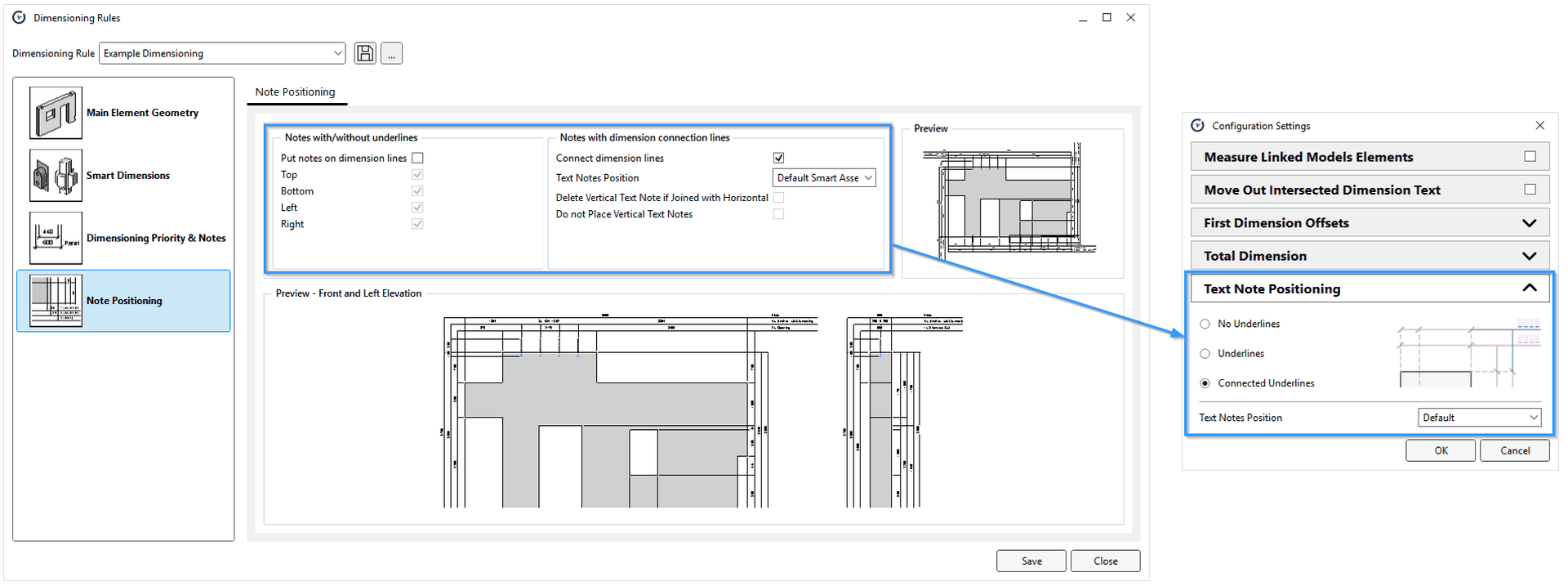The width and height of the screenshot is (1568, 586).
Task: Open the Dimensioning Rule dropdown
Action: click(x=222, y=54)
